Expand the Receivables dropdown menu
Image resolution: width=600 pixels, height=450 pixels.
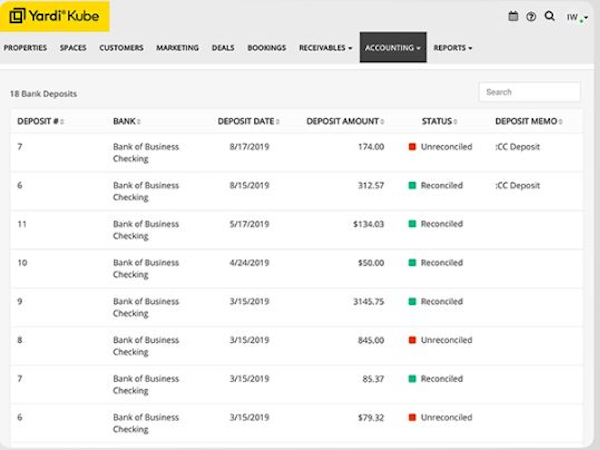tap(325, 48)
